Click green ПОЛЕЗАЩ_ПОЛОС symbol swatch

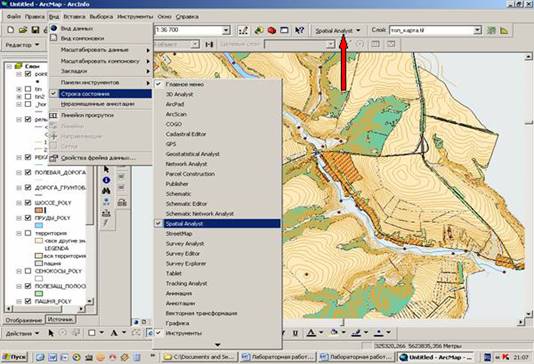point(39,294)
